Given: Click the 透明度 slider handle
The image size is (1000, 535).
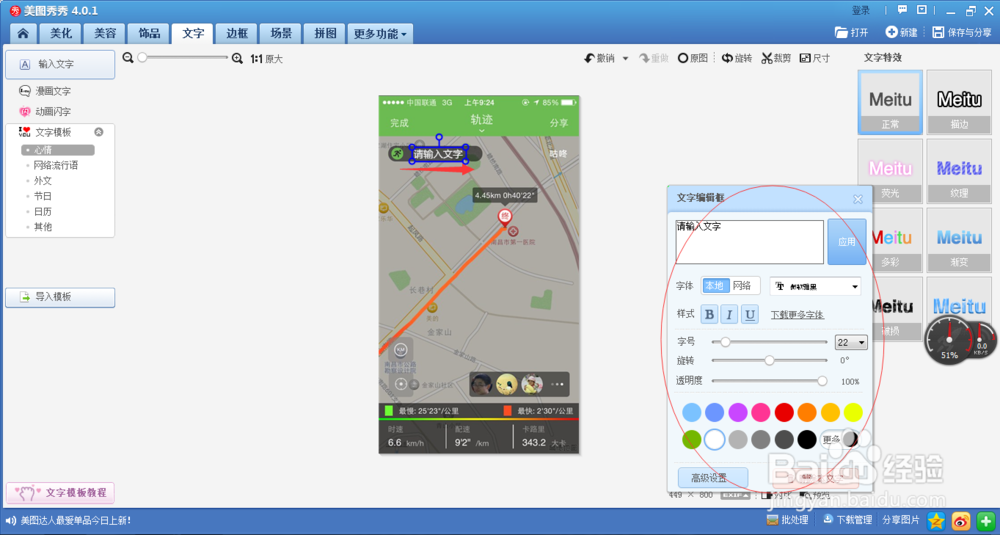Looking at the screenshot, I should (822, 381).
